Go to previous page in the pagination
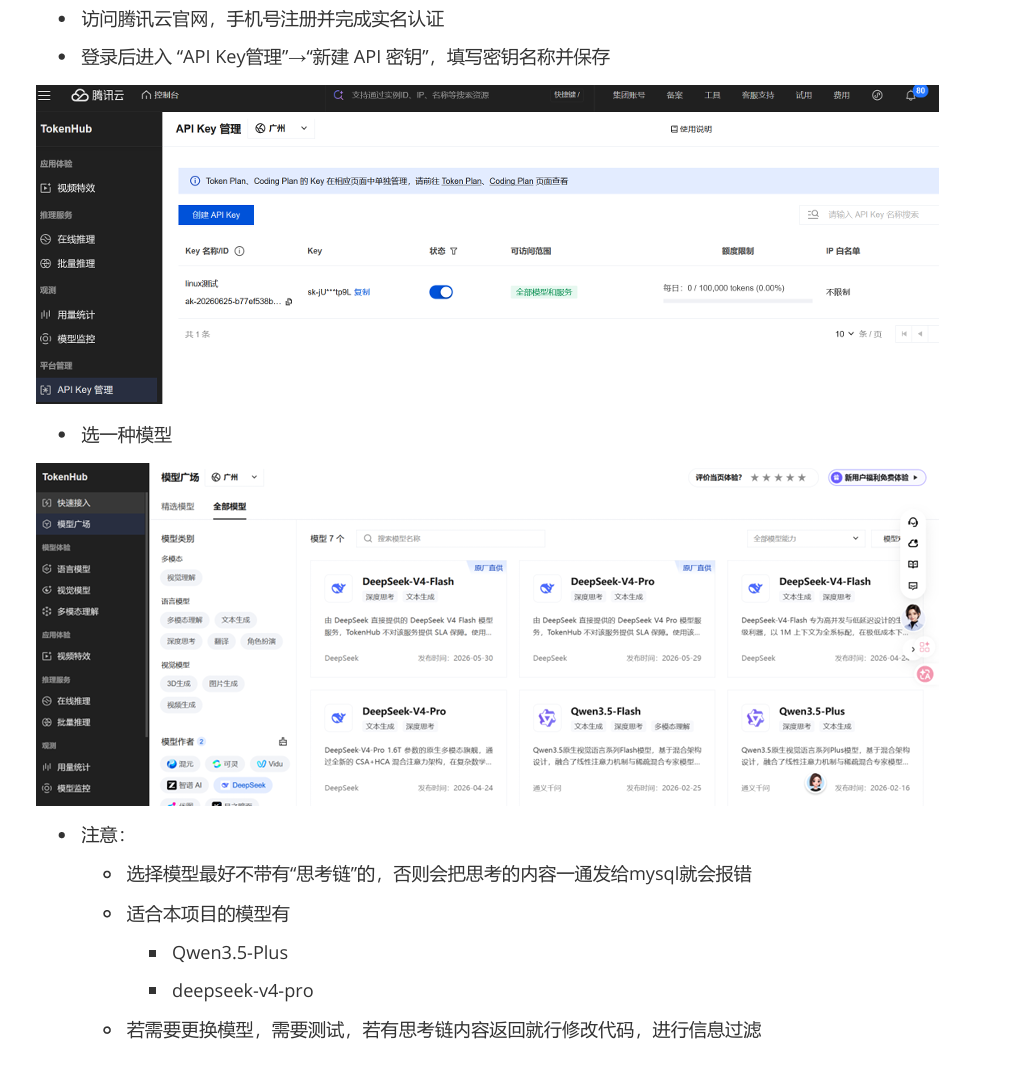The height and width of the screenshot is (1066, 1012). [x=920, y=334]
